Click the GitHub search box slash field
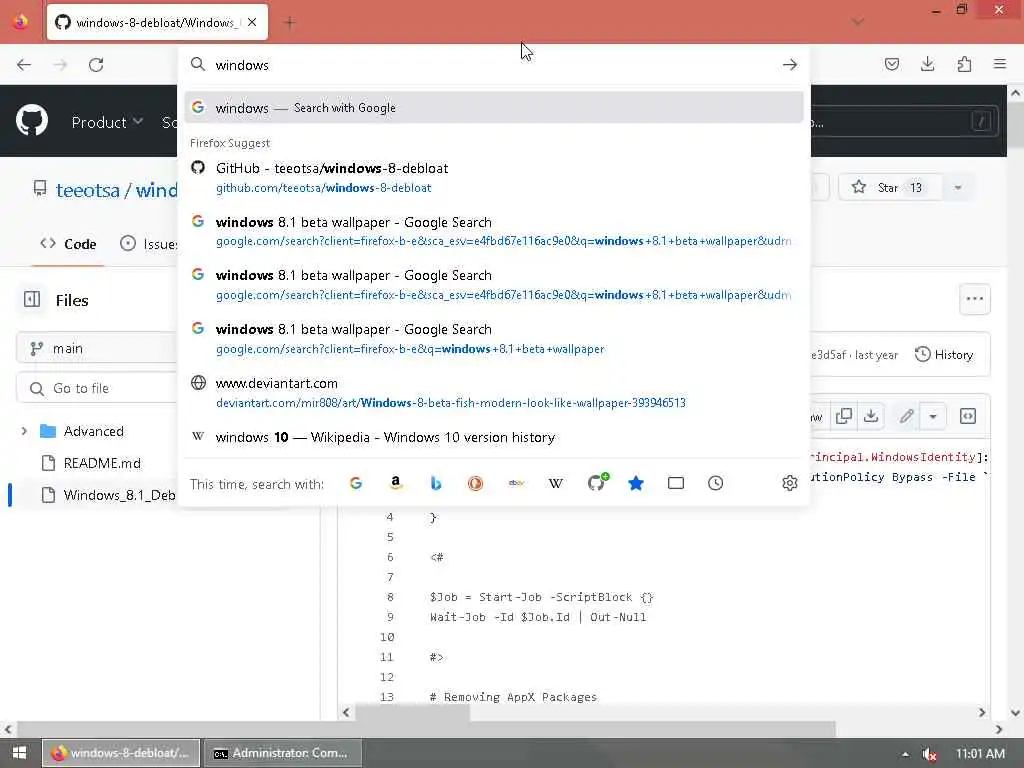 905,121
